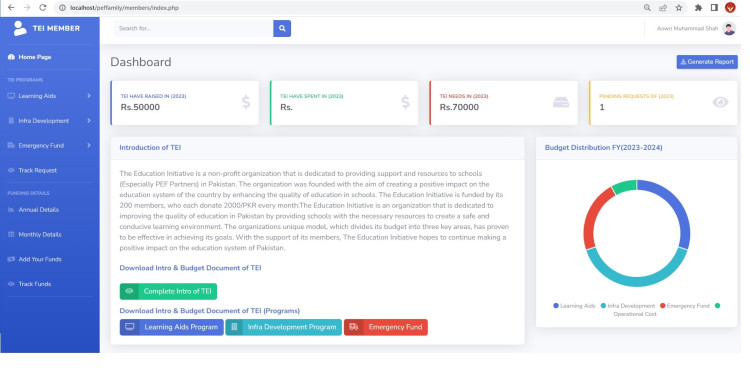Click the blue search magnifier button

pyautogui.click(x=282, y=29)
